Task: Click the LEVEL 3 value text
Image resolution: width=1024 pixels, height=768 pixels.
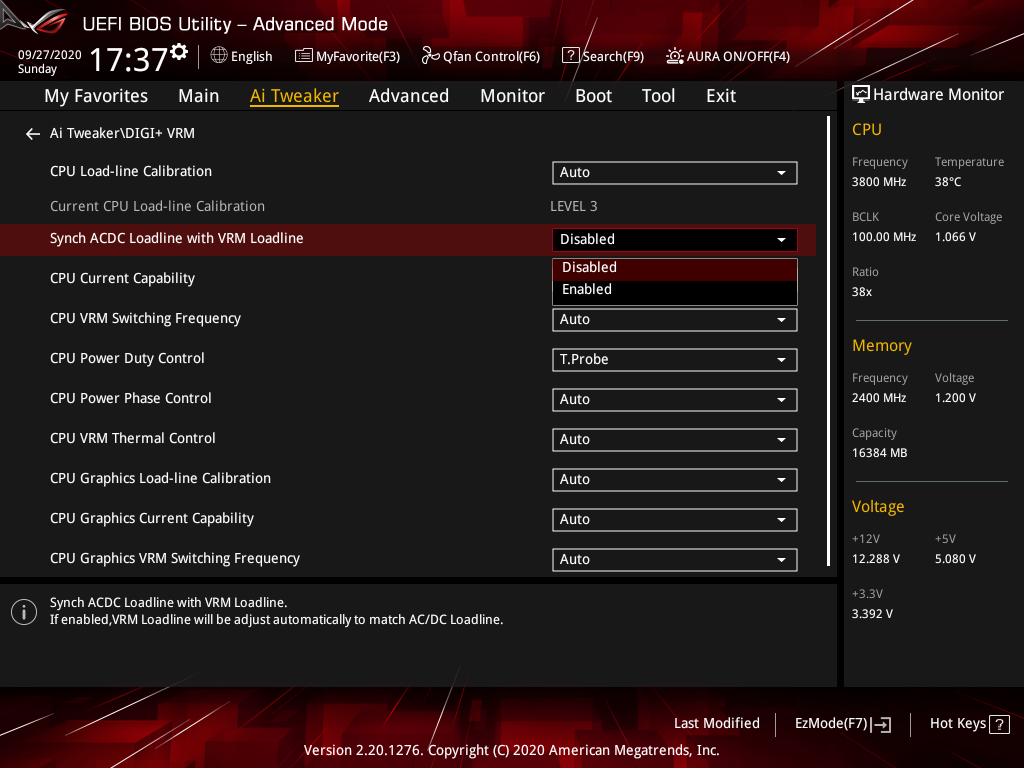Action: click(x=573, y=206)
